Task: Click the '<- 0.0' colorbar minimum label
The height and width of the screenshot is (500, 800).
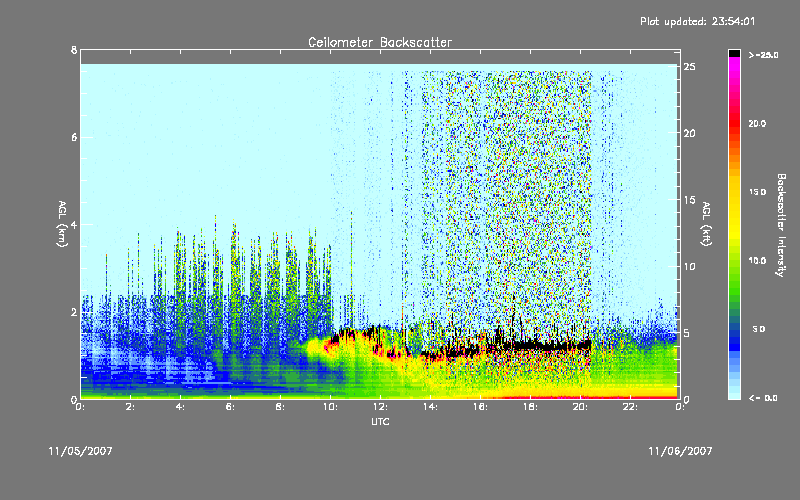Action: 764,398
